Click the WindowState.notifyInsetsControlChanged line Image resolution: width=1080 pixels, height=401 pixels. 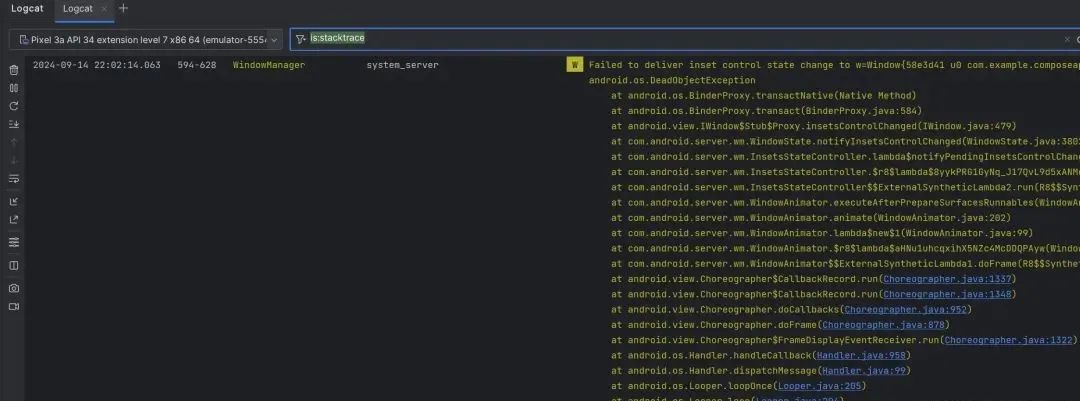[845, 141]
